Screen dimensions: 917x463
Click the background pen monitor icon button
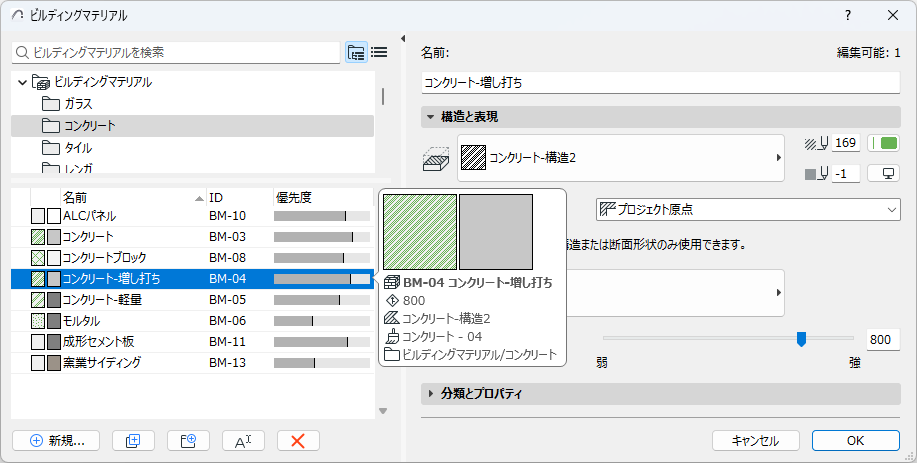(x=885, y=174)
